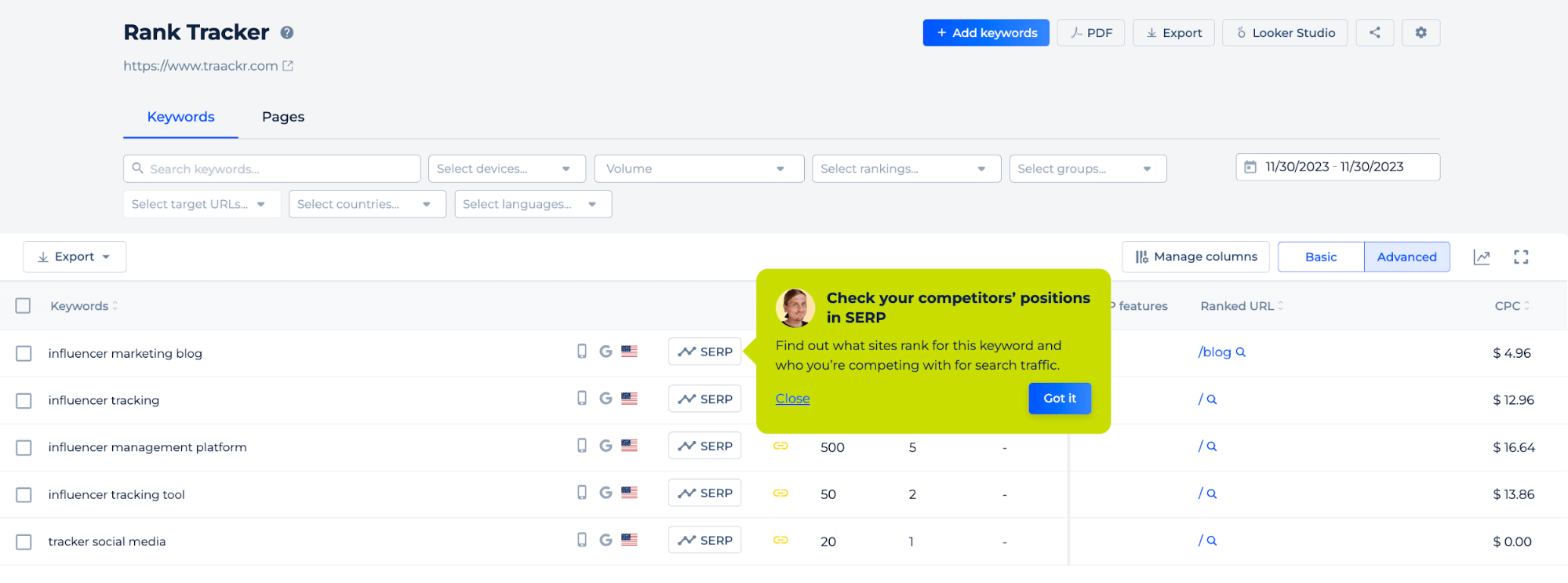Screen dimensions: 1568x583
Task: Click SERP button for influencer management platform
Action: [704, 446]
